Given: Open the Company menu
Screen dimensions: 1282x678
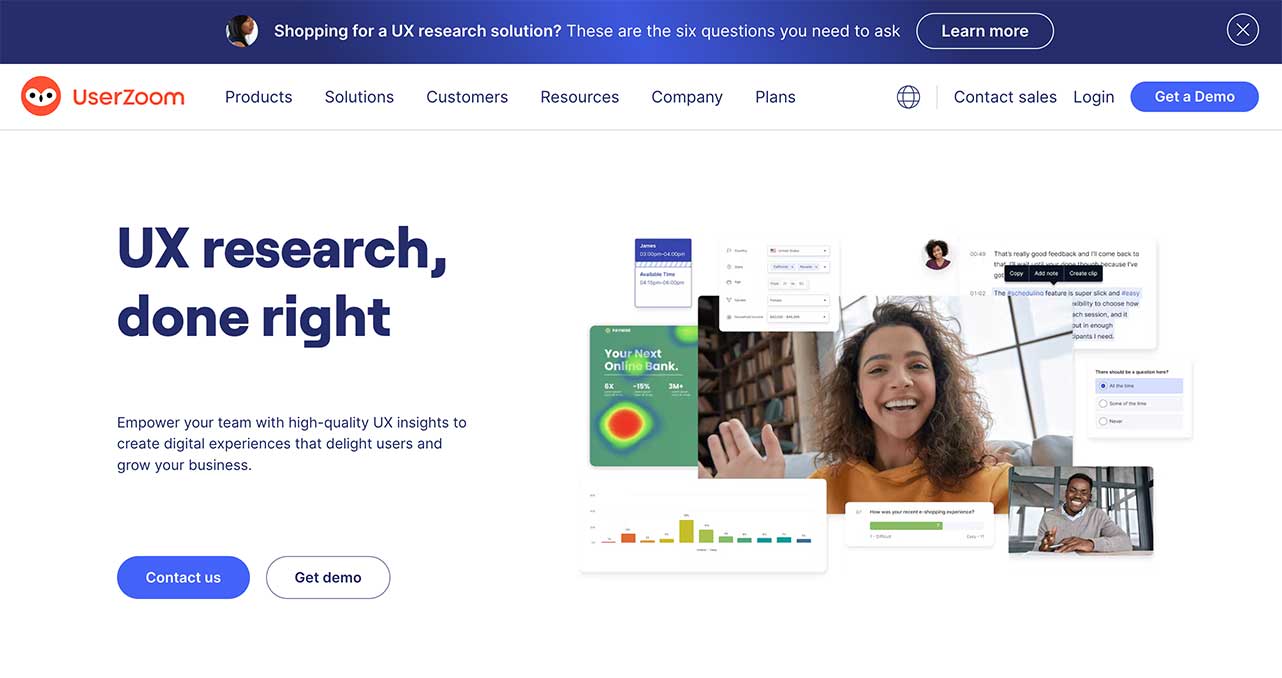Looking at the screenshot, I should (687, 97).
